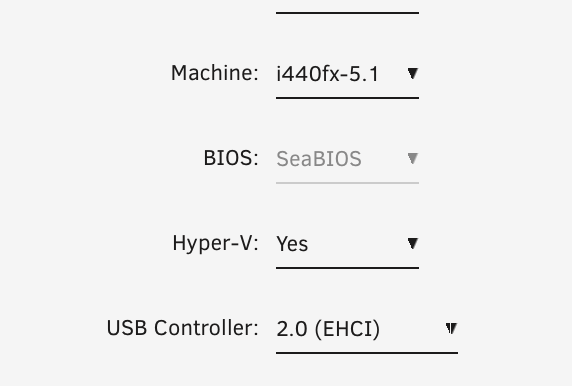This screenshot has height=386, width=572.
Task: Click empty area between SeaBIOS and its arrow
Action: [384, 159]
